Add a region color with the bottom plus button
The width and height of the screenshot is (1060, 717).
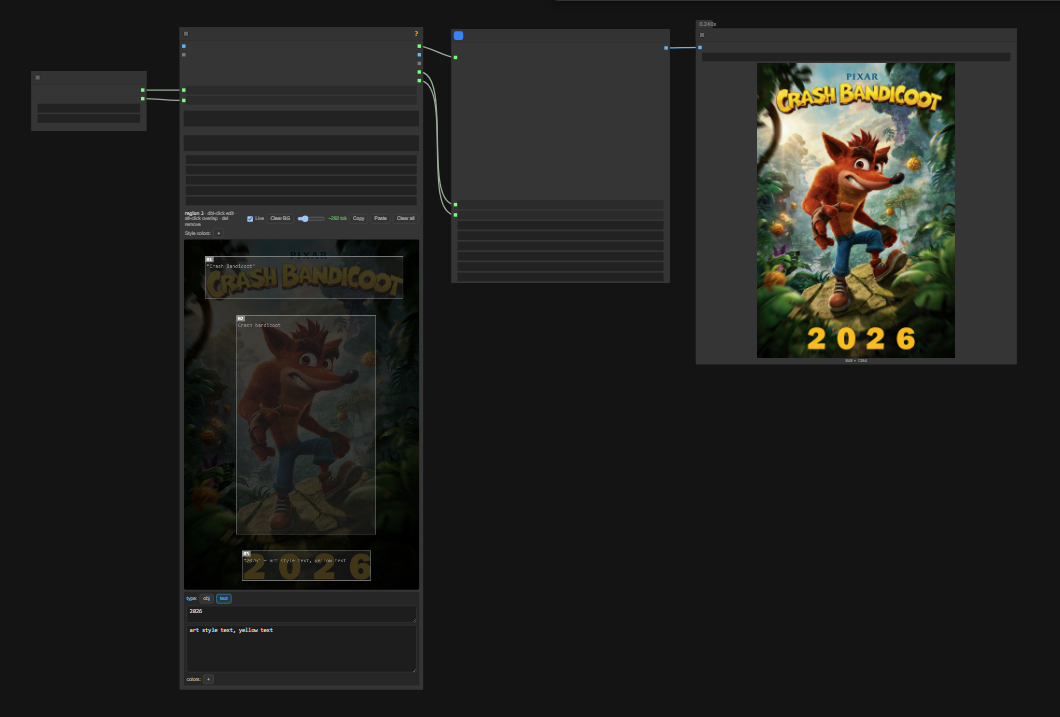(x=208, y=679)
